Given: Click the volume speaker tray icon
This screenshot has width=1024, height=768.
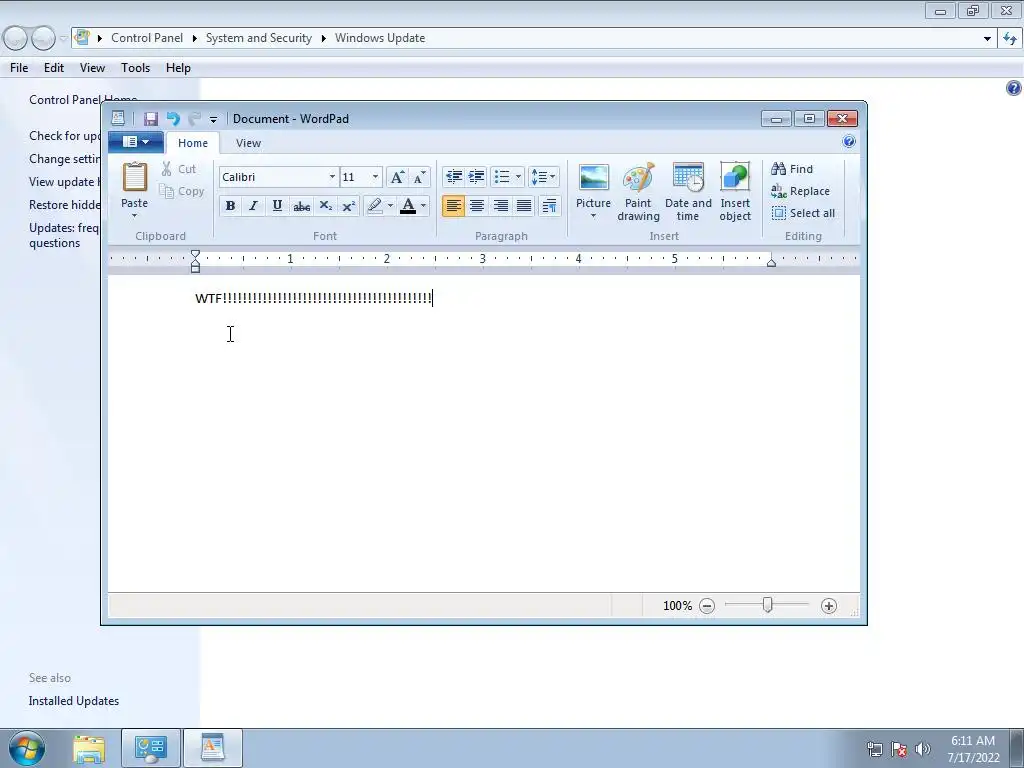Looking at the screenshot, I should [x=922, y=749].
